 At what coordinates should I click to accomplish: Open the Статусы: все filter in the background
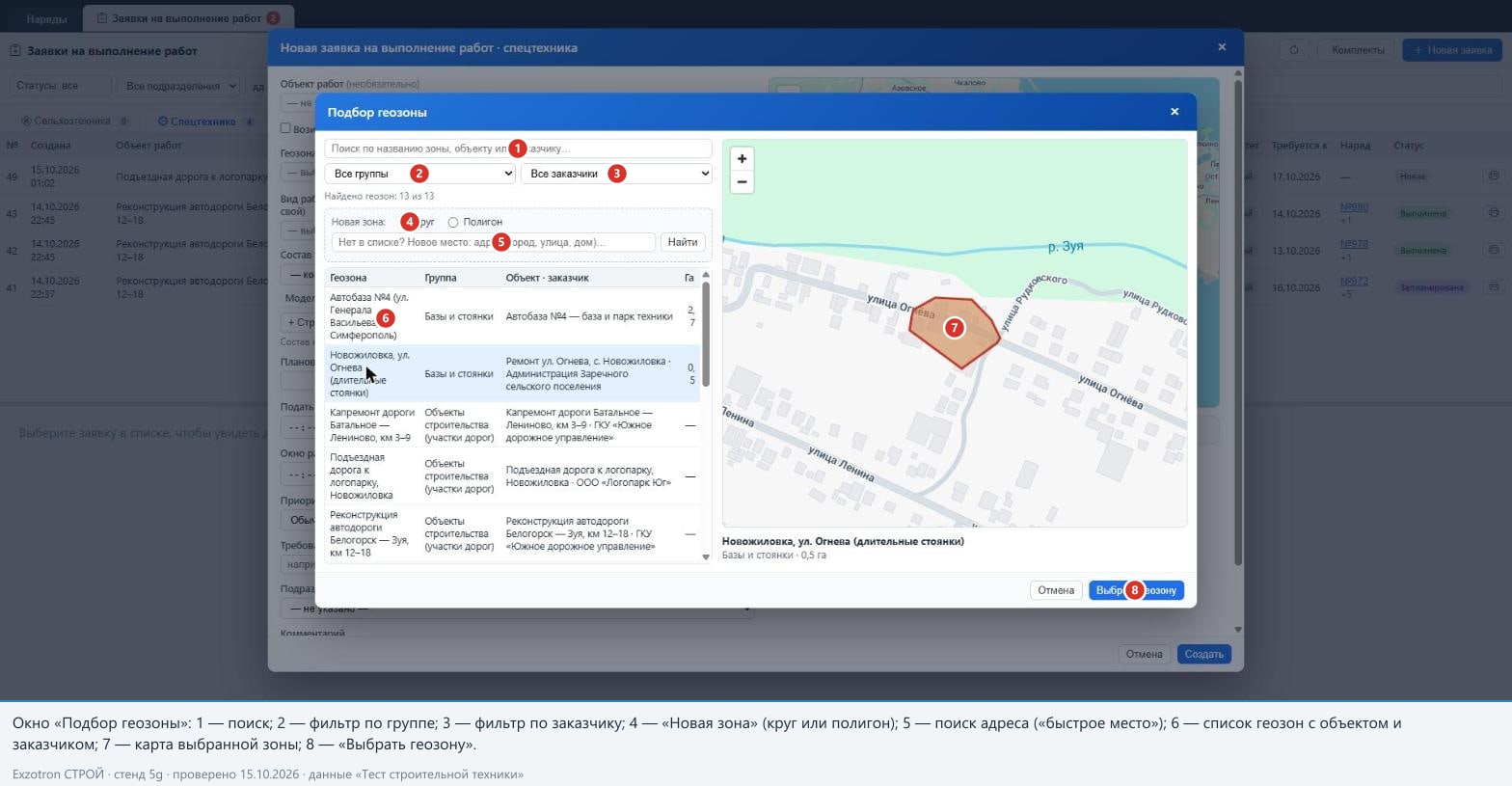point(61,86)
